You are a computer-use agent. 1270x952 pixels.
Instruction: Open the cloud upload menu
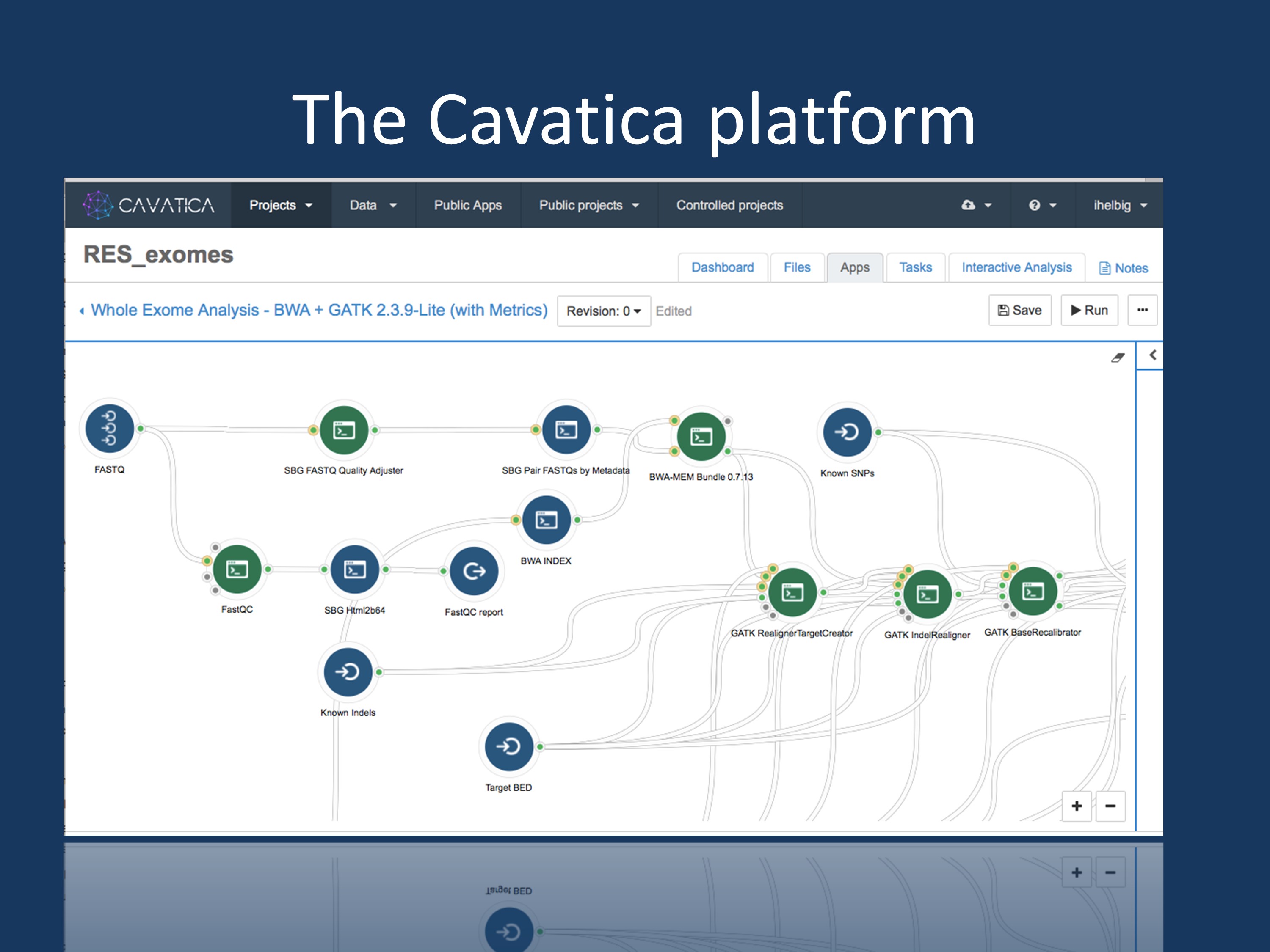[976, 205]
